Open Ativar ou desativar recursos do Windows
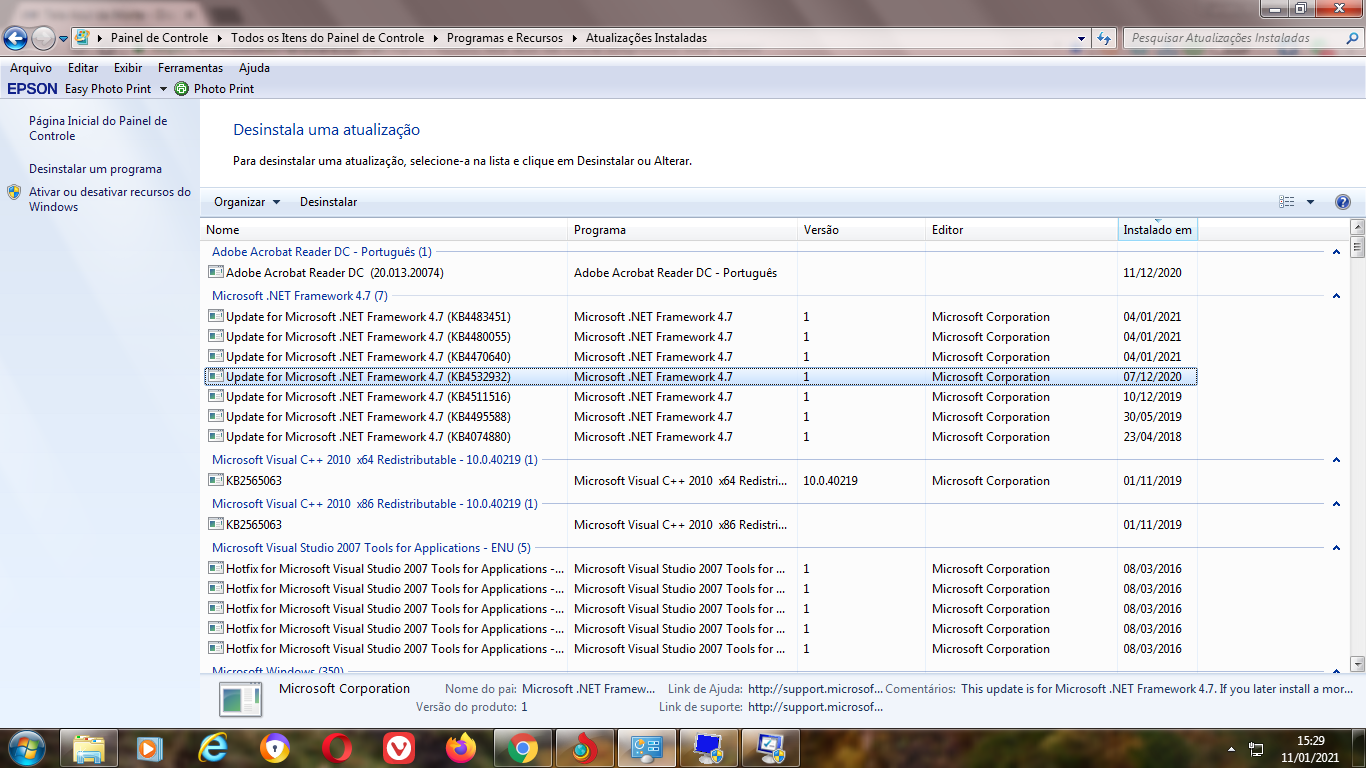 click(109, 199)
